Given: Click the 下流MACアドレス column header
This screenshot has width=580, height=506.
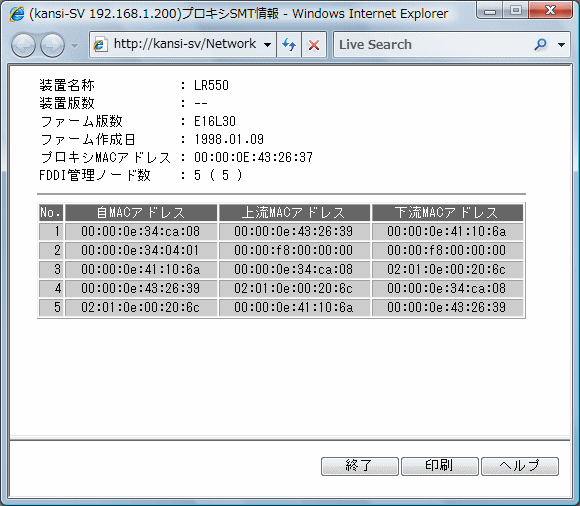Looking at the screenshot, I should pos(447,213).
